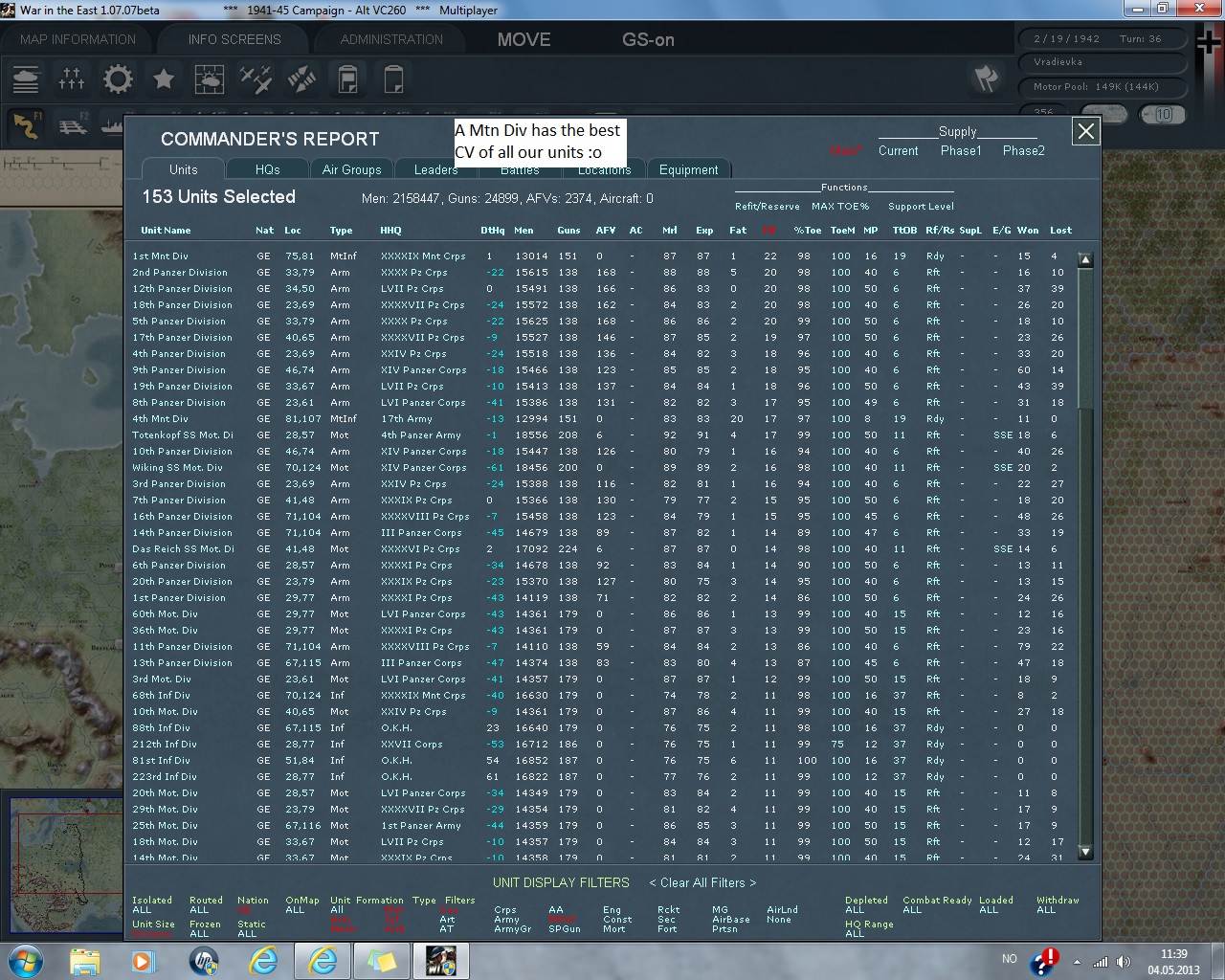Viewport: 1225px width, 980px height.
Task: Toggle the Combat Ready filter
Action: tap(937, 904)
